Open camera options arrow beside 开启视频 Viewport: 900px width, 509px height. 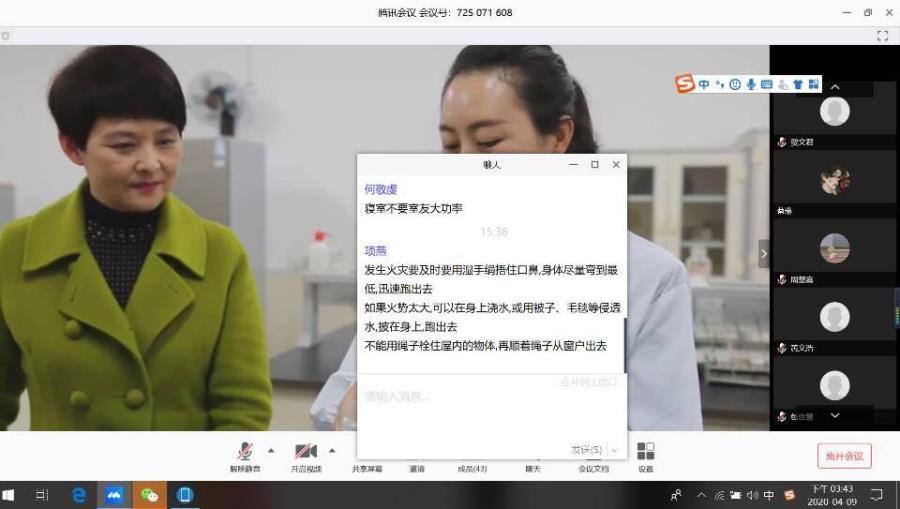[x=332, y=451]
